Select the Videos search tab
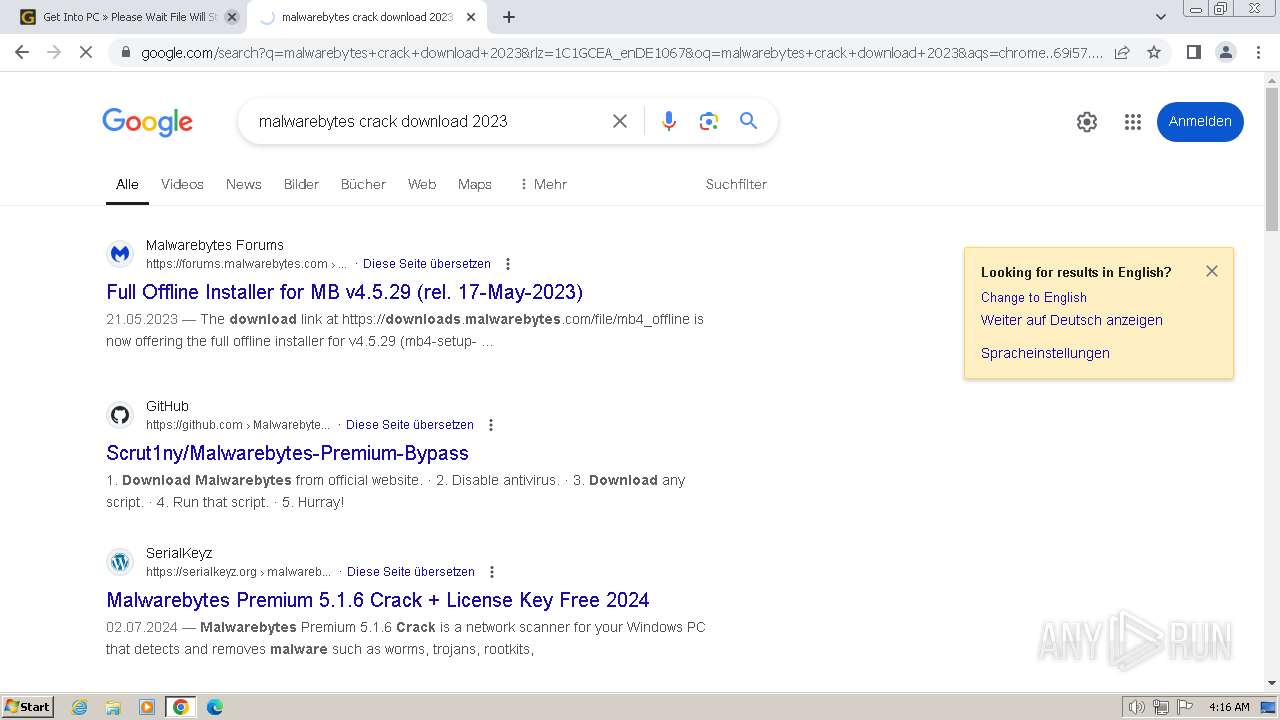The image size is (1280, 720). (182, 184)
